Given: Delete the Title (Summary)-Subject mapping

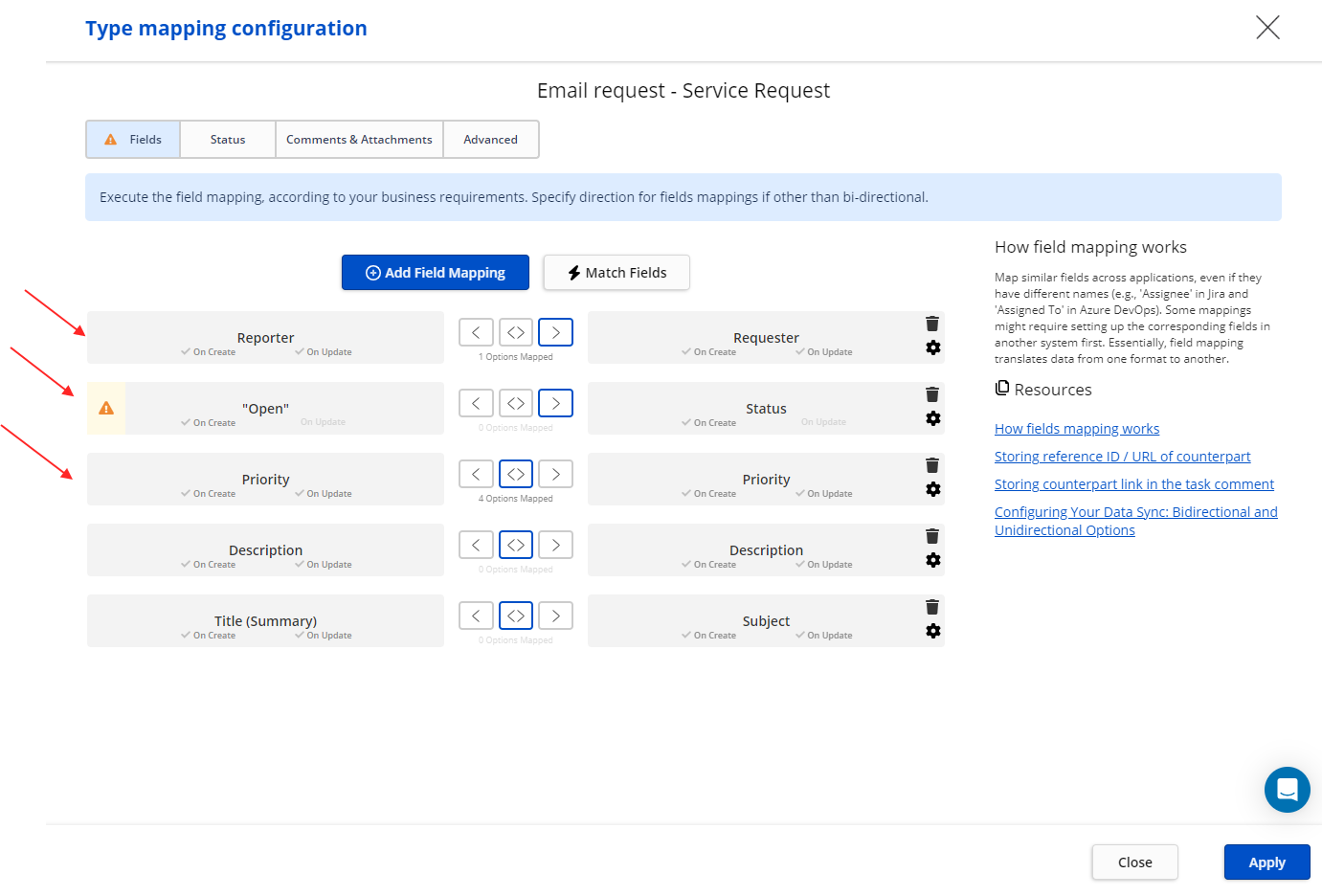Looking at the screenshot, I should click(932, 607).
